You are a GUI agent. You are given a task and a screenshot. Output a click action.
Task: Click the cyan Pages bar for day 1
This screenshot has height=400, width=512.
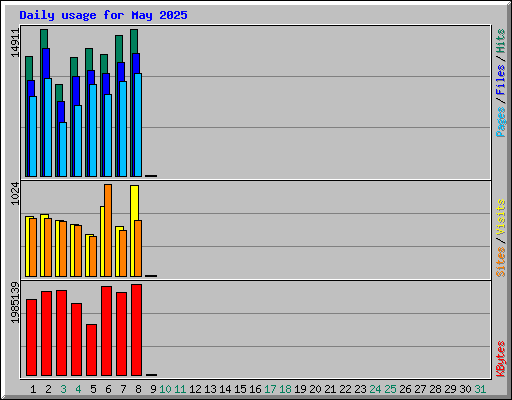33,136
